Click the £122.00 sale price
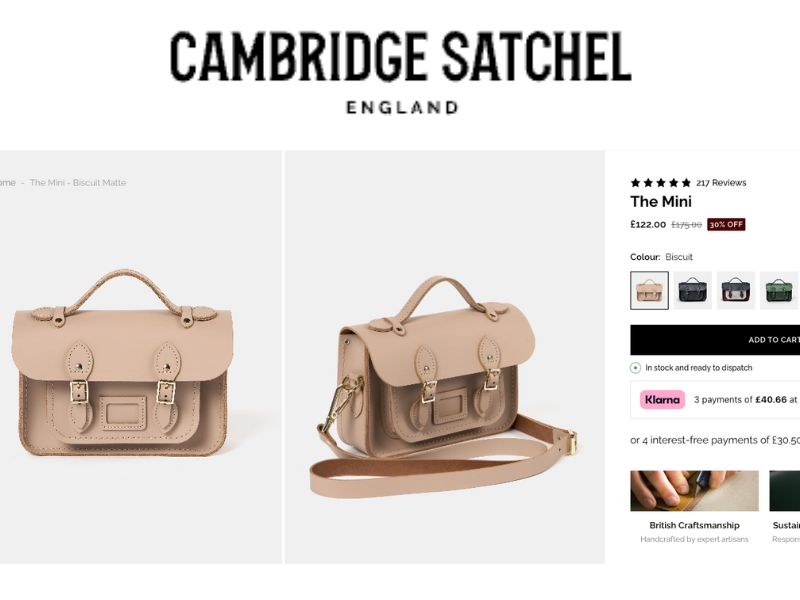Image resolution: width=800 pixels, height=600 pixels. (648, 224)
